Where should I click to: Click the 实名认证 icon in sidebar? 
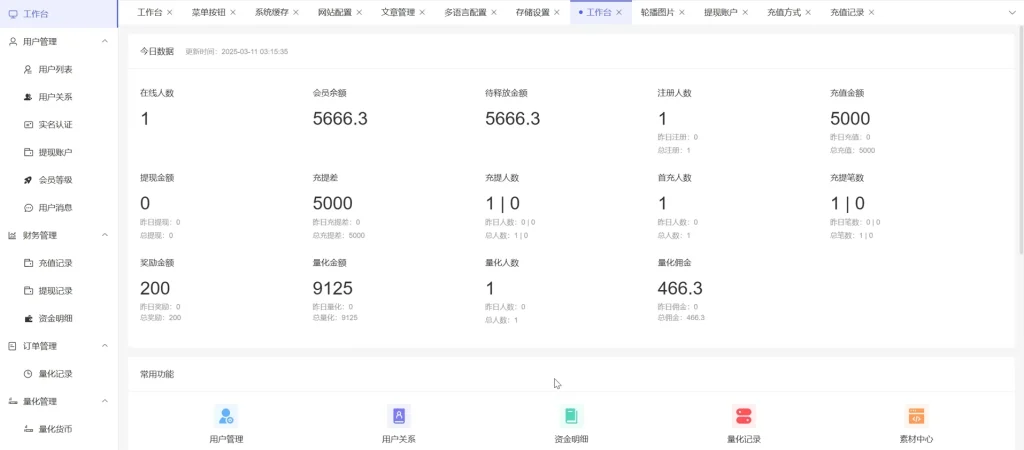click(x=29, y=125)
